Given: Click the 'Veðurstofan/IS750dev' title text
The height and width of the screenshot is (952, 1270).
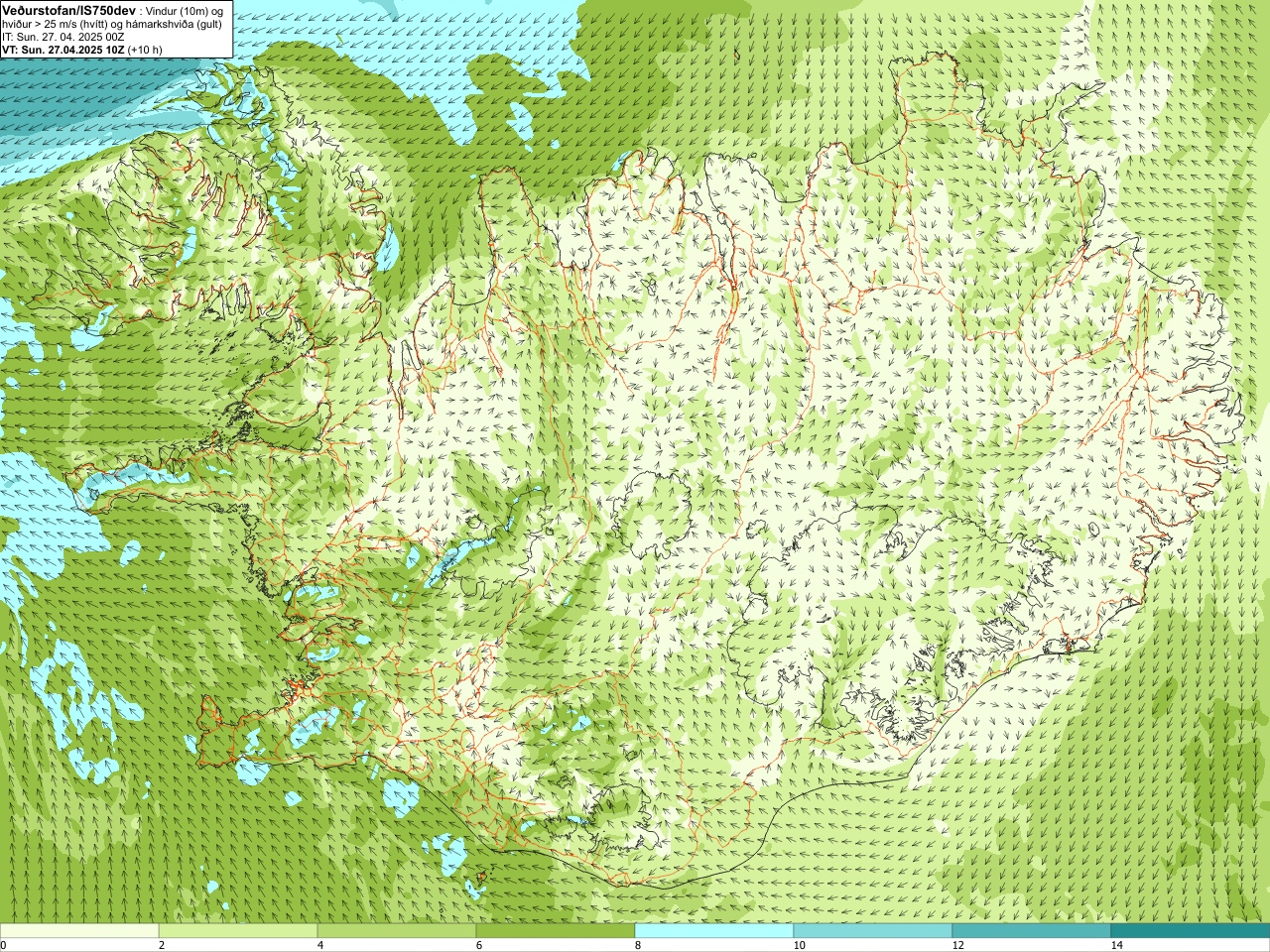Looking at the screenshot, I should [69, 9].
